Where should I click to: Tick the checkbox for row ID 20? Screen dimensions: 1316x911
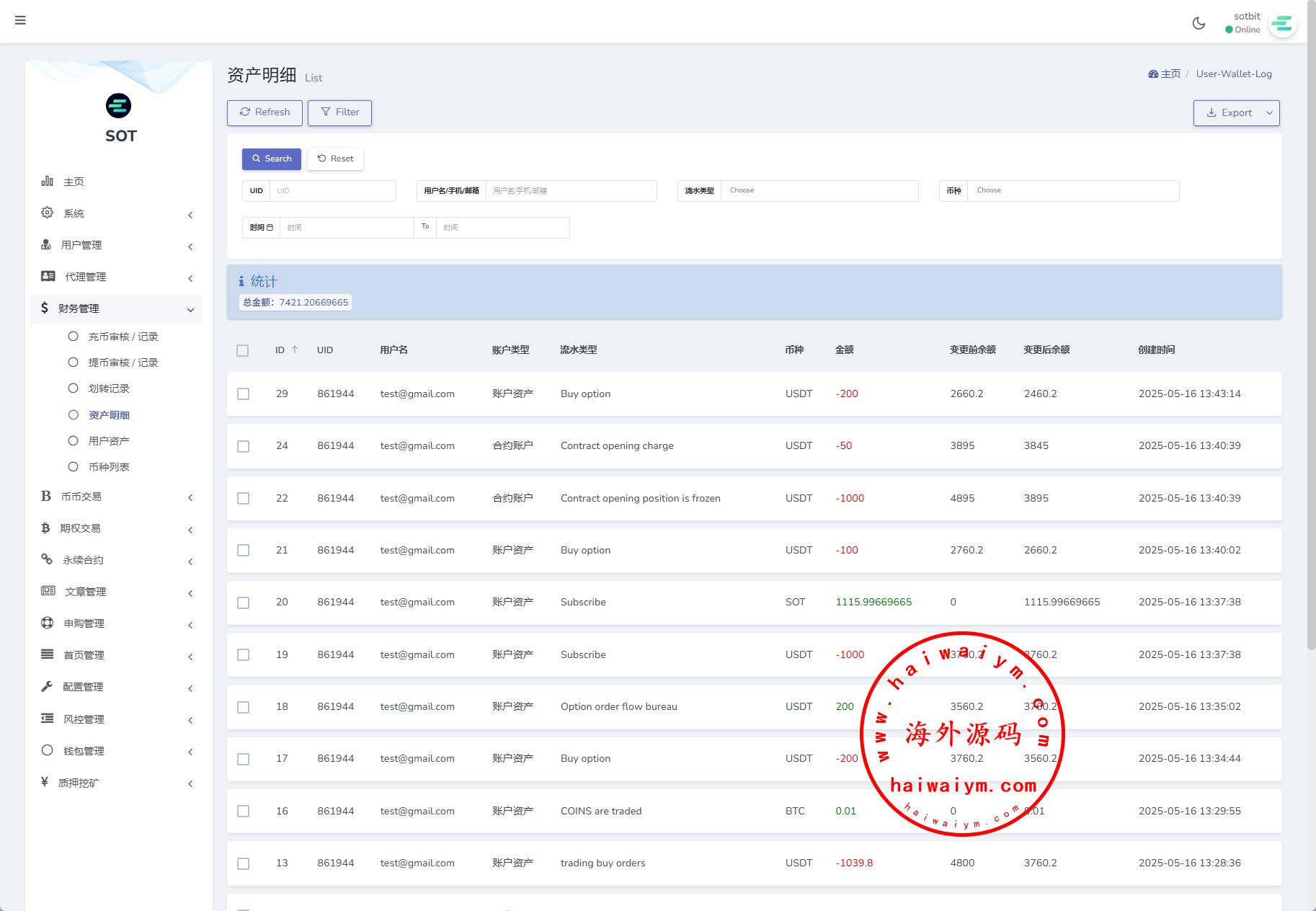tap(243, 603)
